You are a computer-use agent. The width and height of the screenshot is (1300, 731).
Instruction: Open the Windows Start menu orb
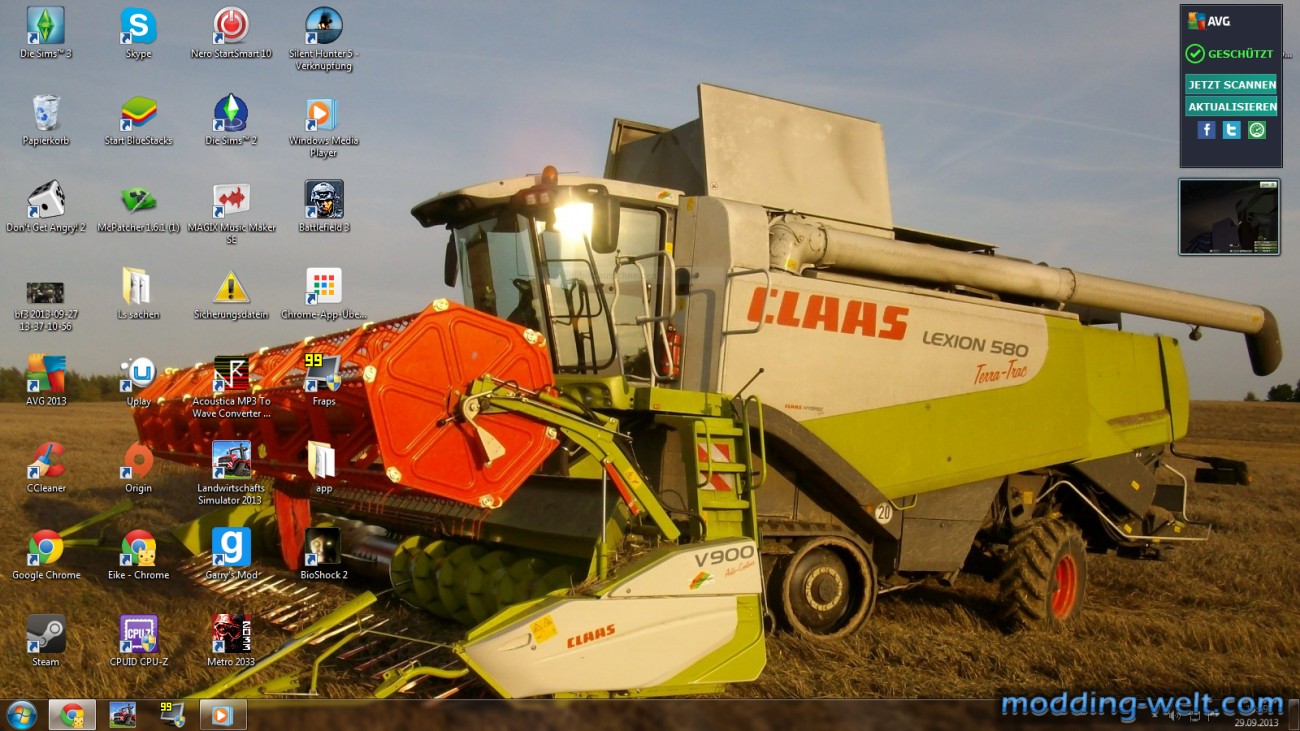coord(21,715)
